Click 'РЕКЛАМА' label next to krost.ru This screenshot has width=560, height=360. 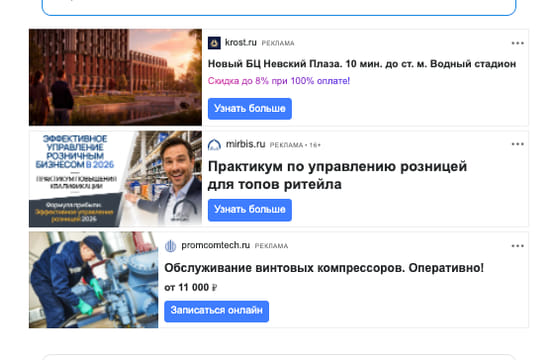coord(278,43)
